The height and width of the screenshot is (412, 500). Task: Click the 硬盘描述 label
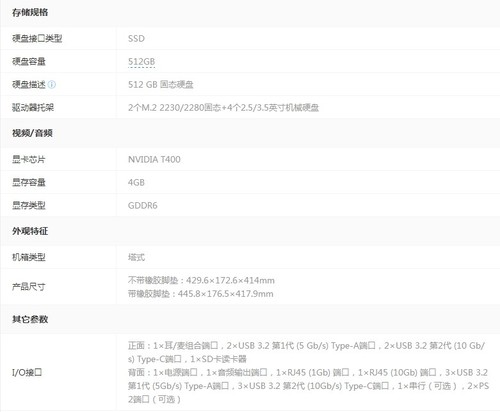(x=29, y=85)
